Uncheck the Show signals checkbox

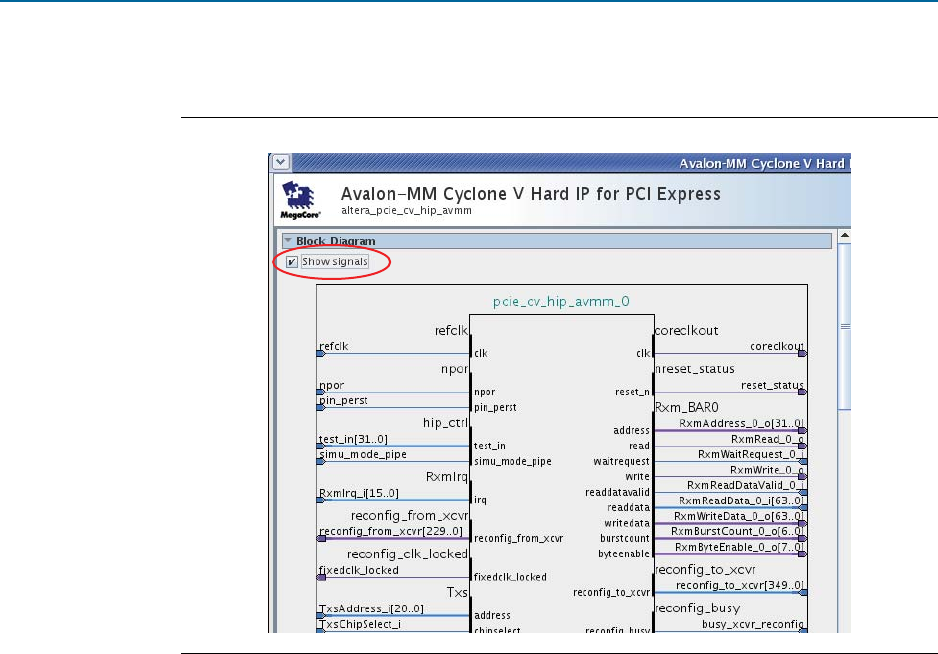[292, 262]
